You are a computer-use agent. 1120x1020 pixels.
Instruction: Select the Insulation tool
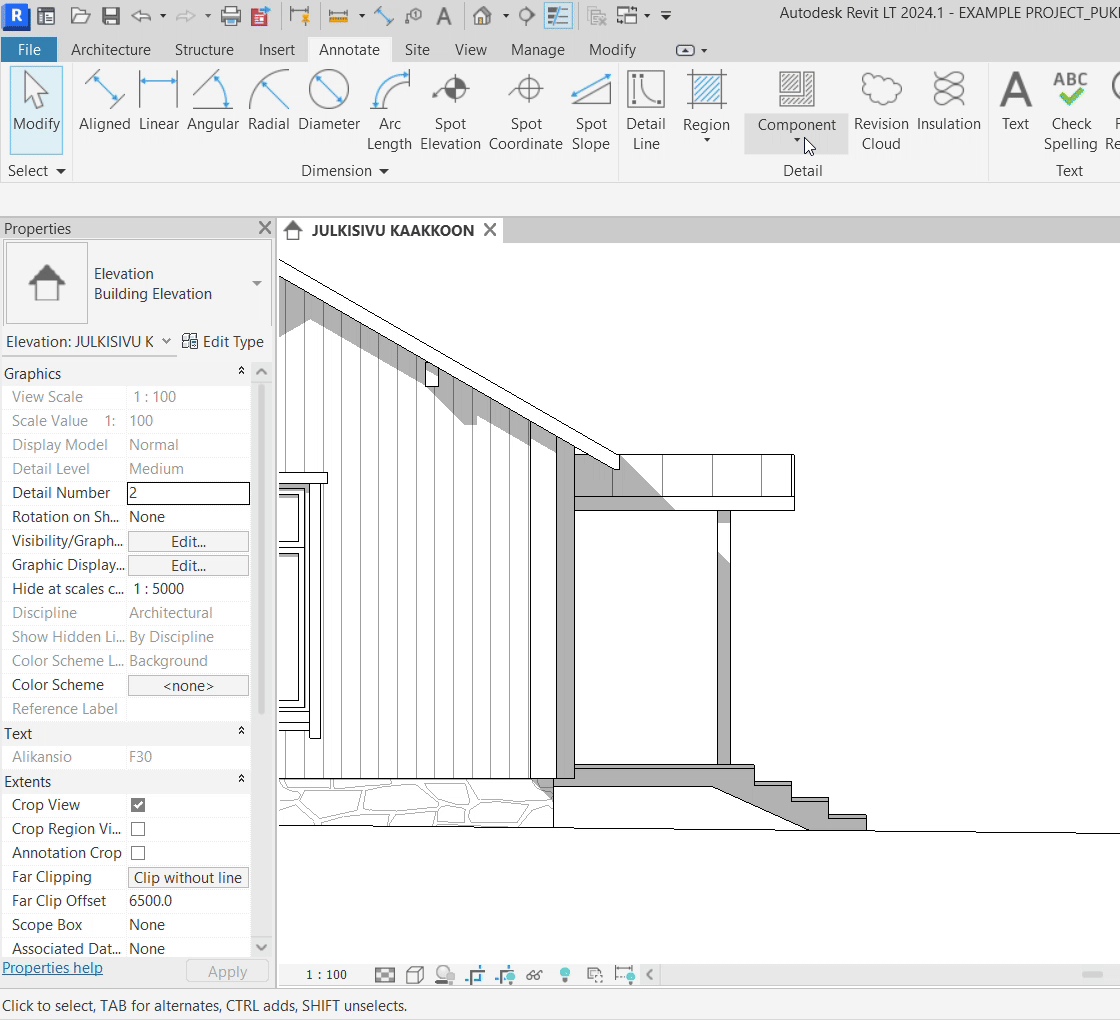point(948,103)
